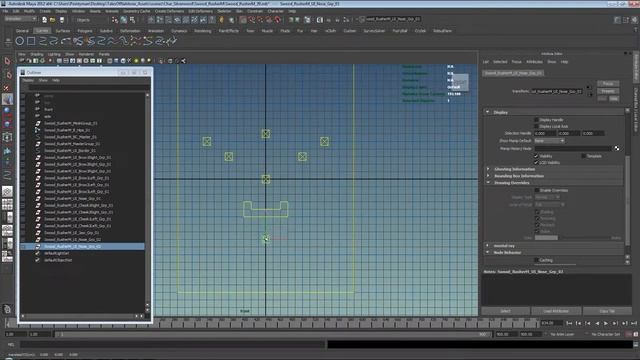Select Sword_RusherM_UI_Border_01 in Outliner
Screen dimensions: 640x360
click(70, 151)
